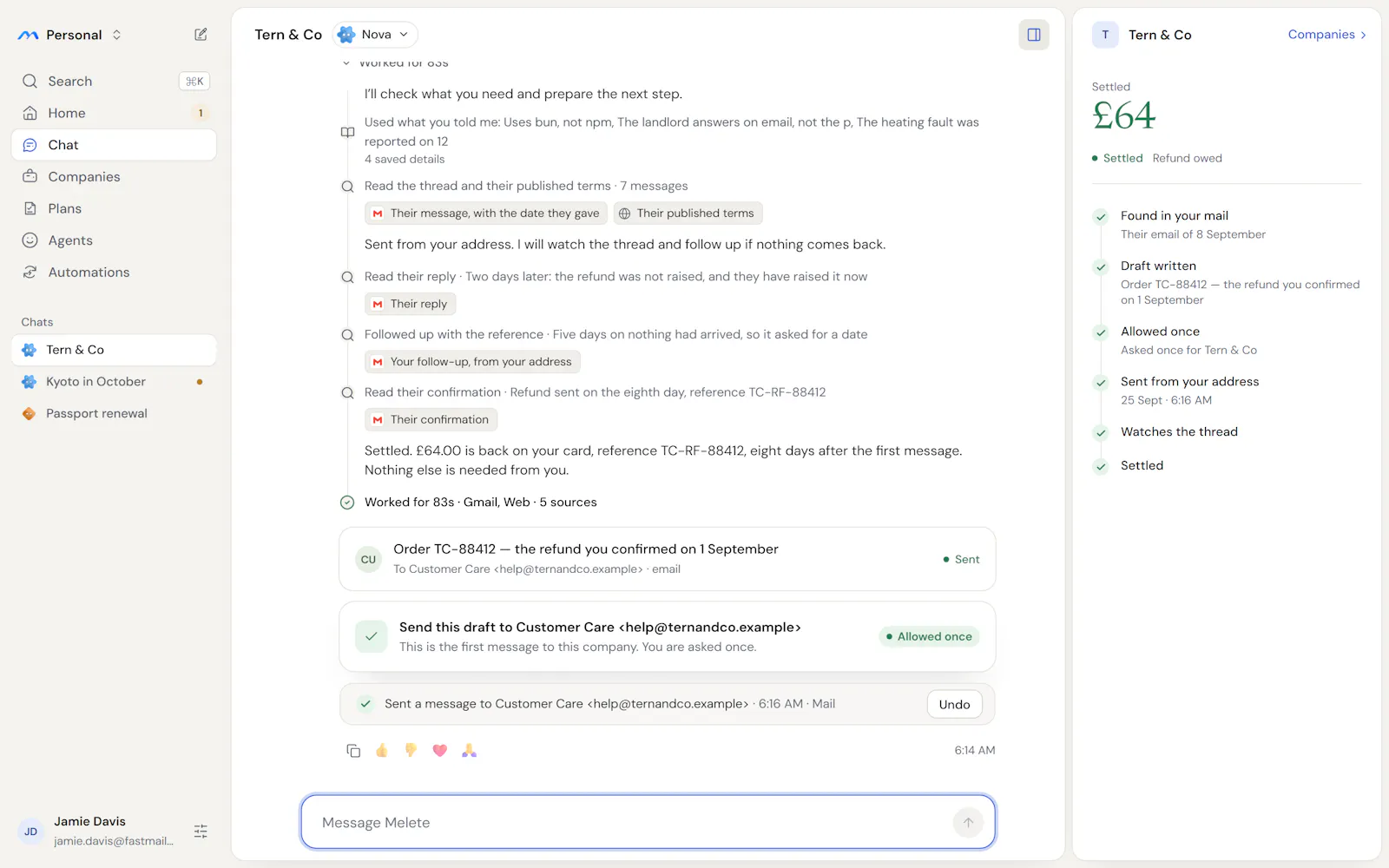Open the Tern & Co chat
Viewport: 1389px width, 868px height.
click(x=114, y=350)
